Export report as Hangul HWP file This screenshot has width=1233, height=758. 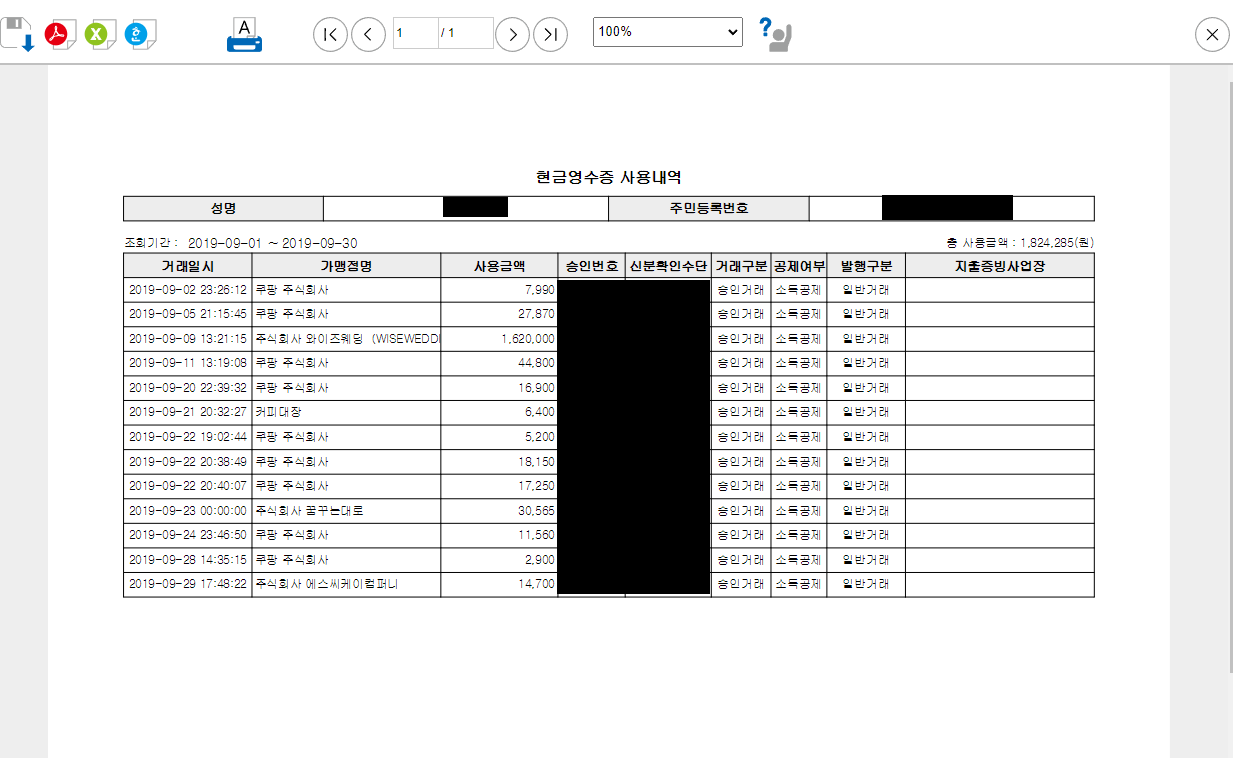[x=140, y=34]
